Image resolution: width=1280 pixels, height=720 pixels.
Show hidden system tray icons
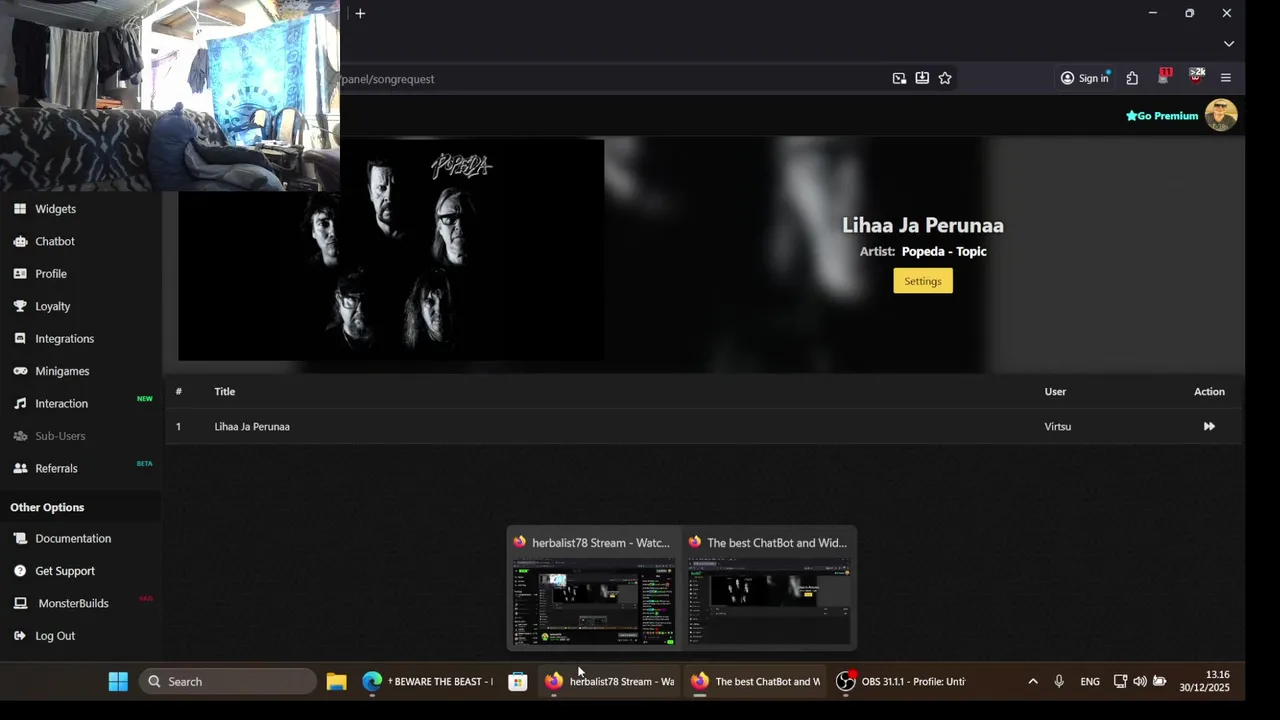1033,682
